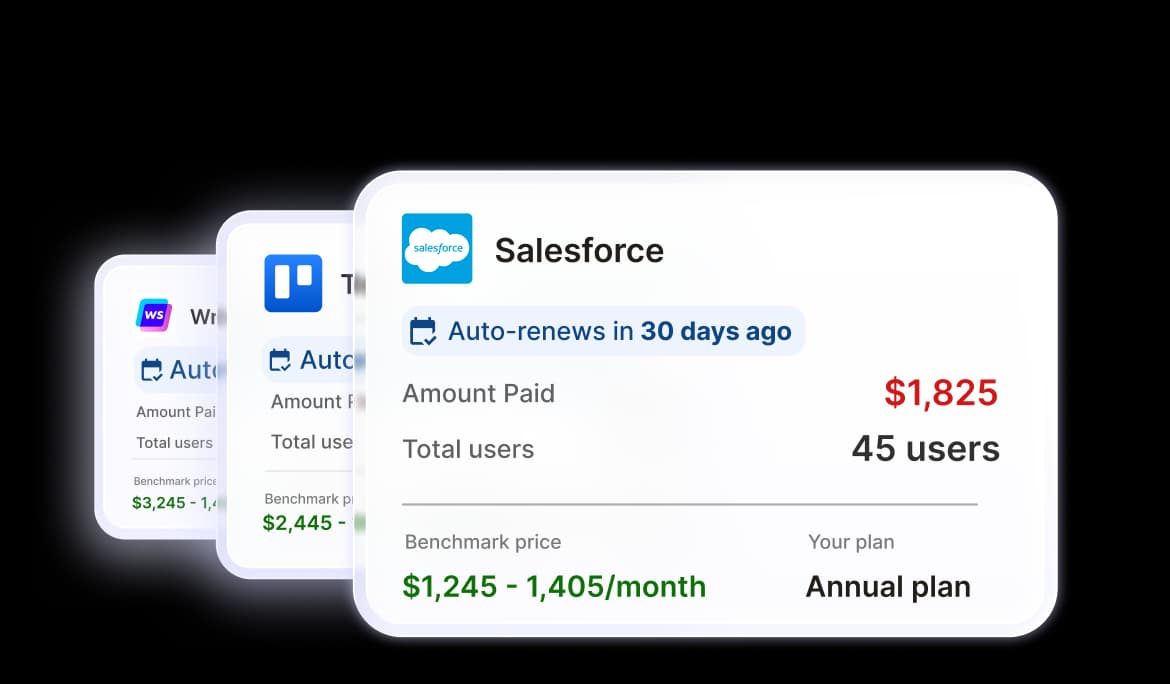Click the '$2,445' benchmark price on the Trello card
The image size is (1170, 684).
click(x=297, y=523)
